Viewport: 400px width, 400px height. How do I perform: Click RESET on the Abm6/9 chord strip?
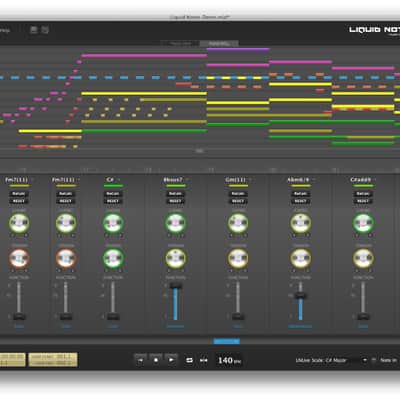(300, 201)
